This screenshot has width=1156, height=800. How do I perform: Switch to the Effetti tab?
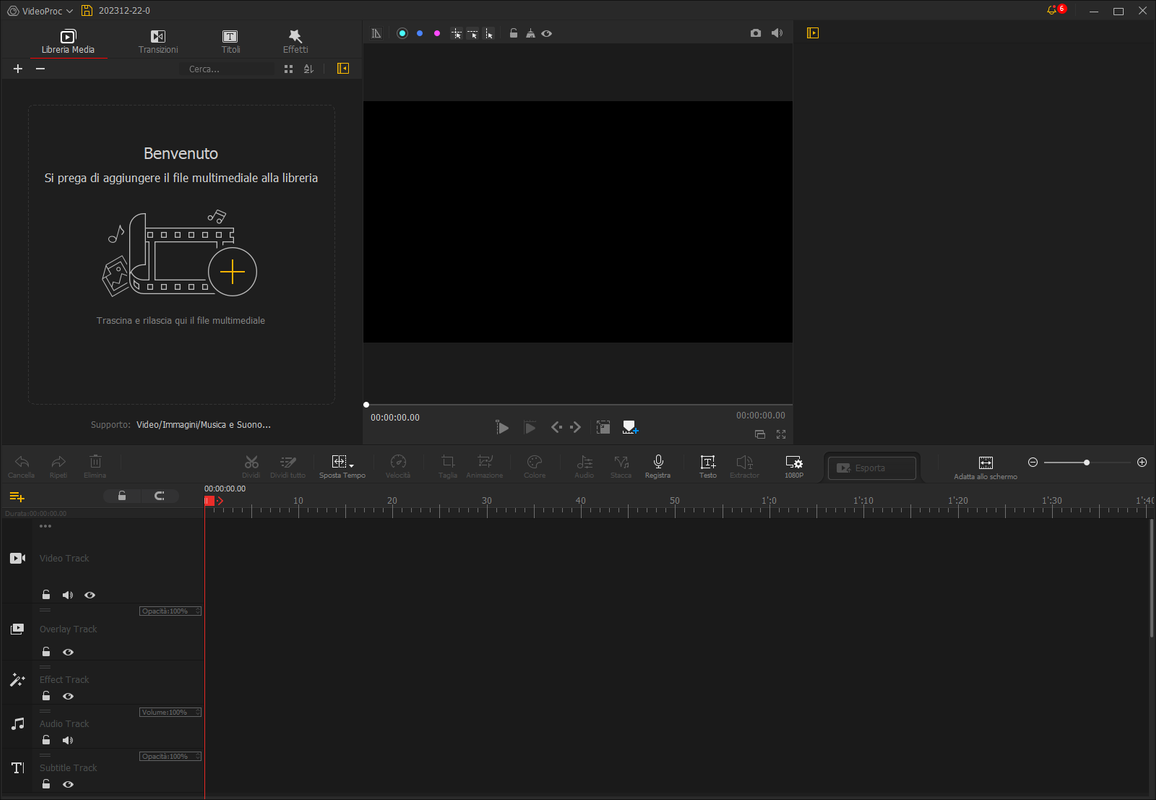[295, 41]
